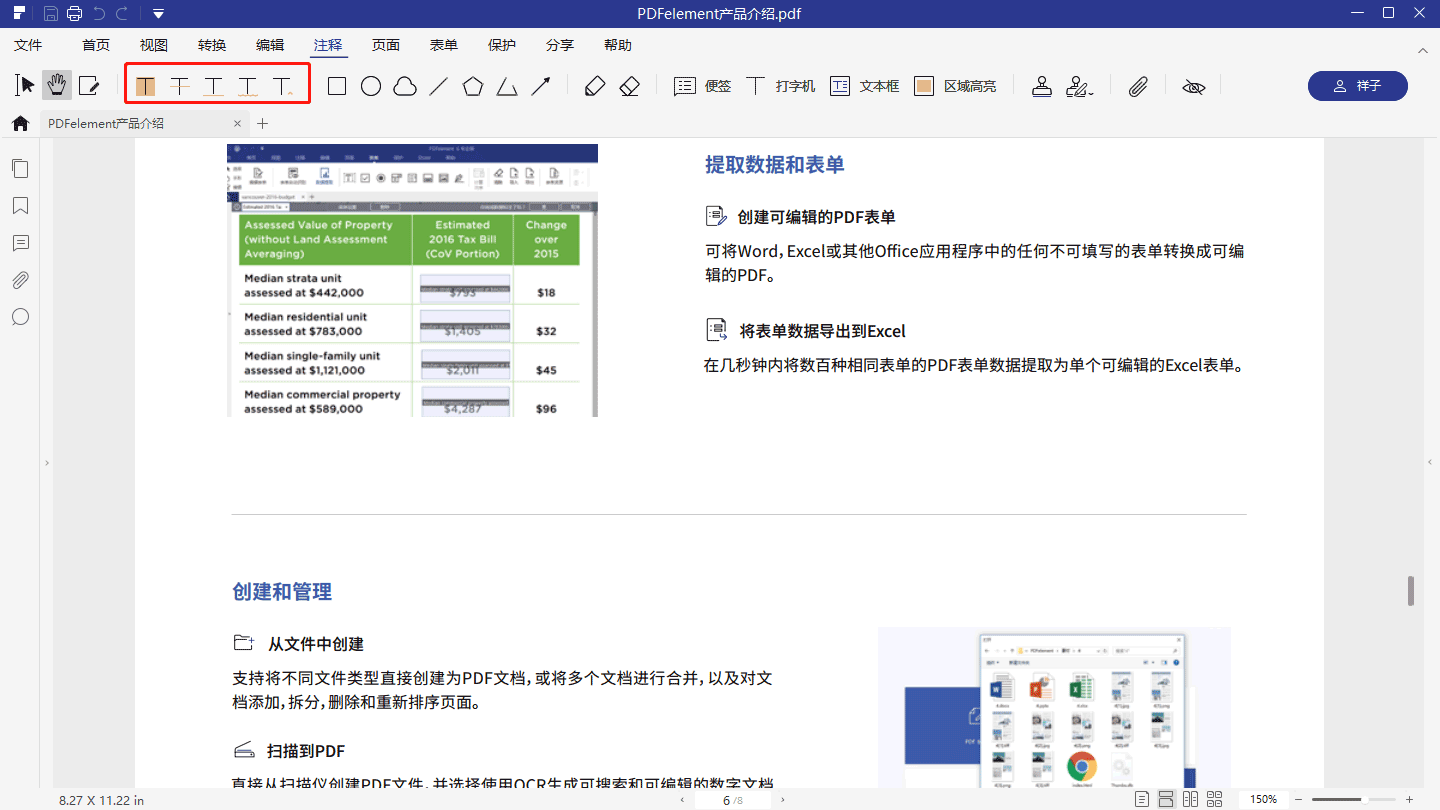
Task: Click the Save icon in title bar
Action: [x=49, y=13]
